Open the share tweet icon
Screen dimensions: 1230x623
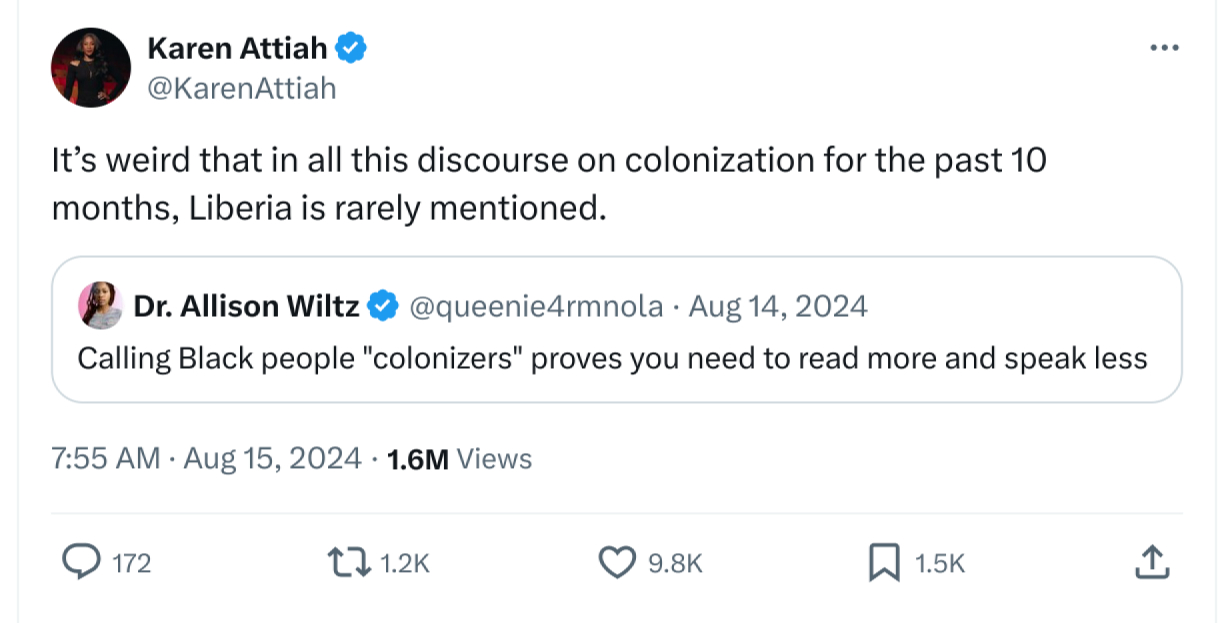(x=1152, y=563)
